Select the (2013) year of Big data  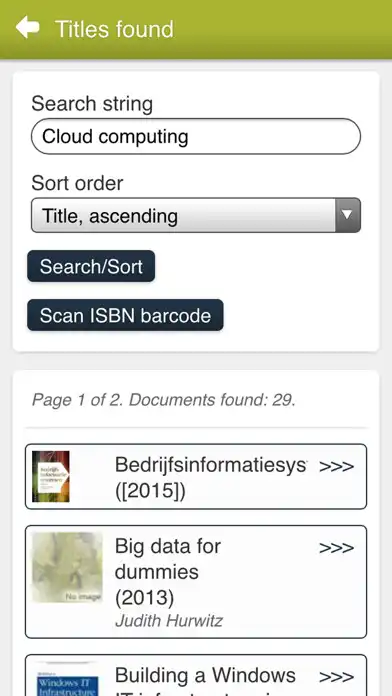pos(144,598)
